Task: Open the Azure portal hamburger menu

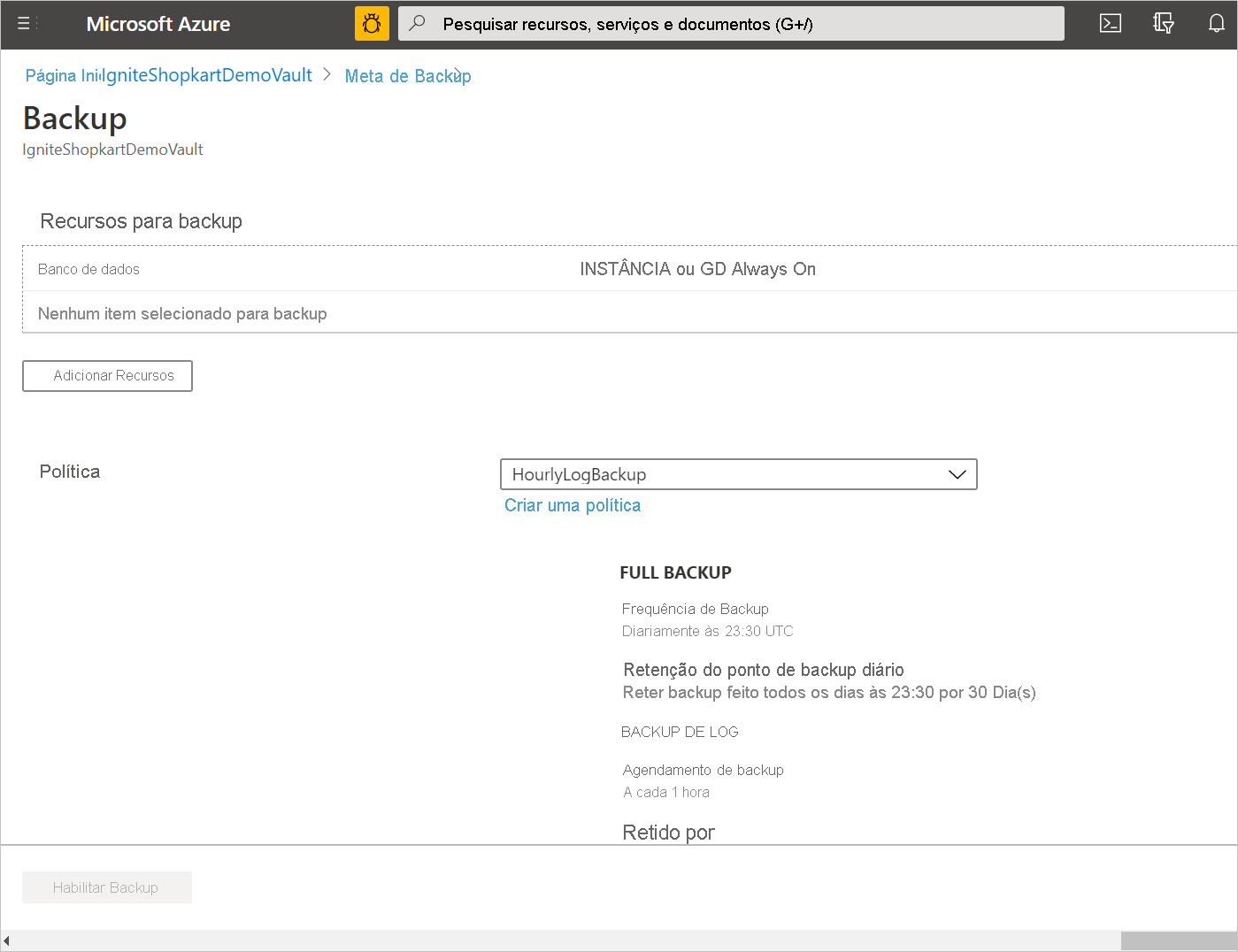Action: (x=24, y=24)
